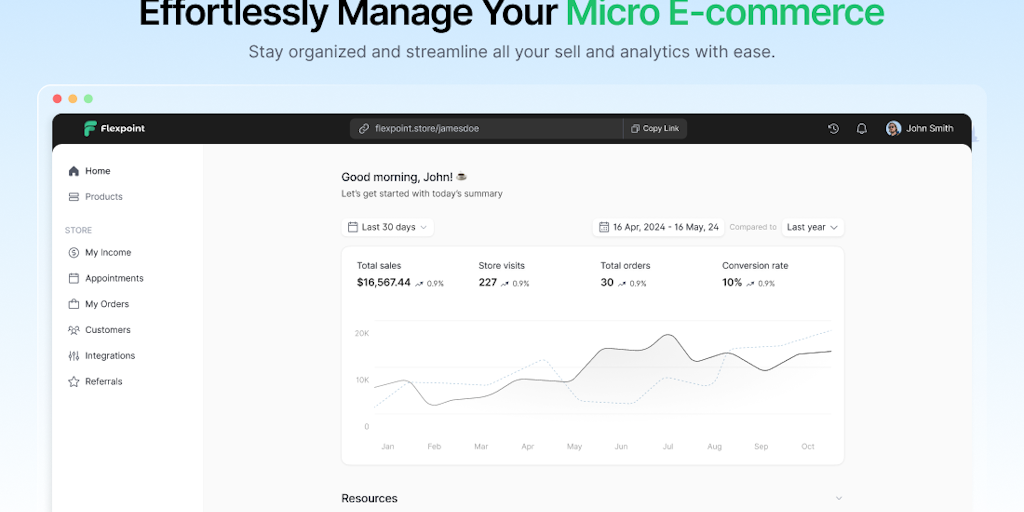Go to Appointments in sidebar
The height and width of the screenshot is (512, 1024).
(x=114, y=279)
